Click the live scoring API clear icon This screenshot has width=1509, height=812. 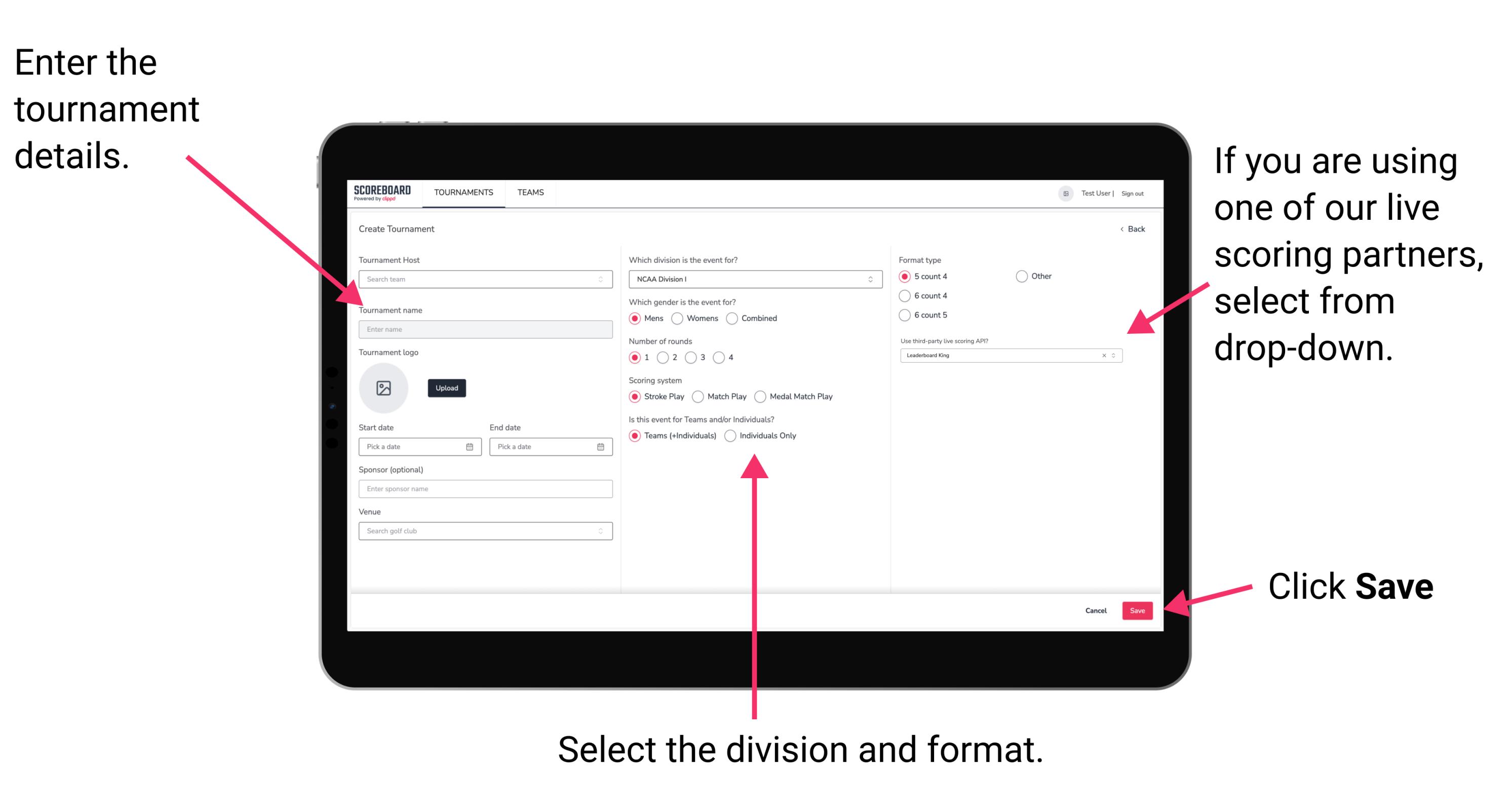1102,356
